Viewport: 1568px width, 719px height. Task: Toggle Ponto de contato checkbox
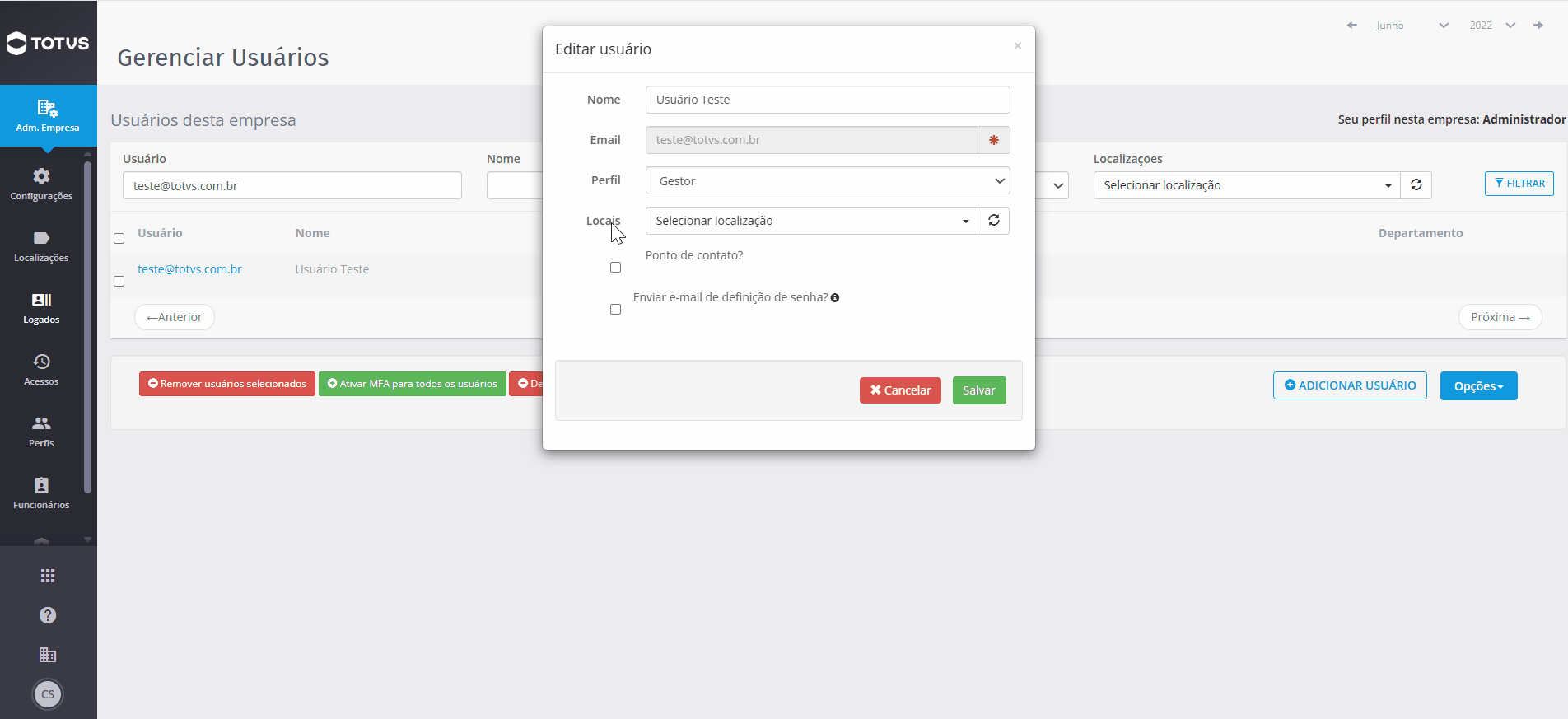tap(615, 268)
